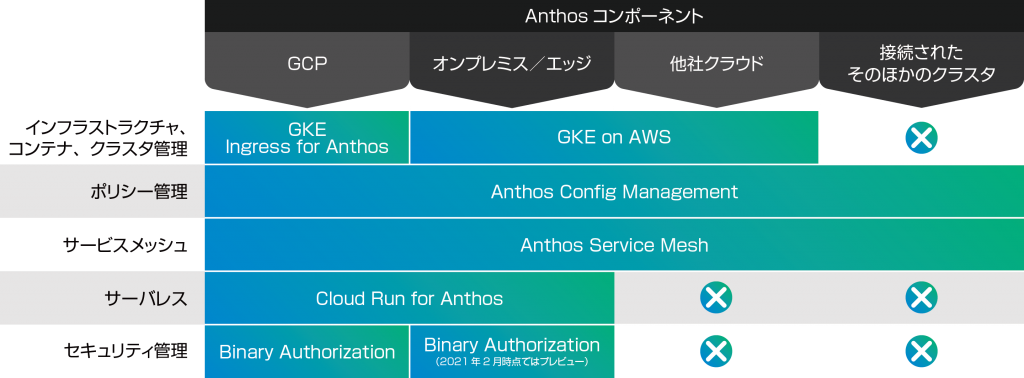Click the security X icon under connected clusters
The height and width of the screenshot is (378, 1024).
921,352
